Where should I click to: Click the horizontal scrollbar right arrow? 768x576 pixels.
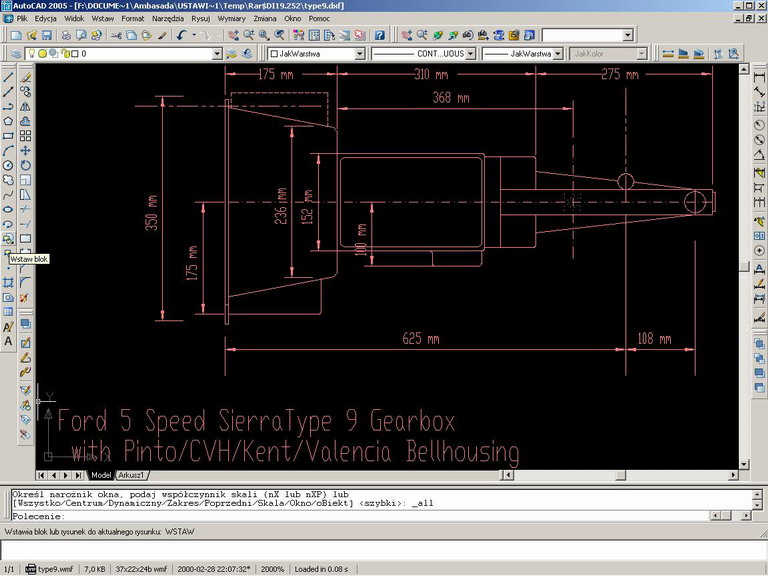click(733, 475)
